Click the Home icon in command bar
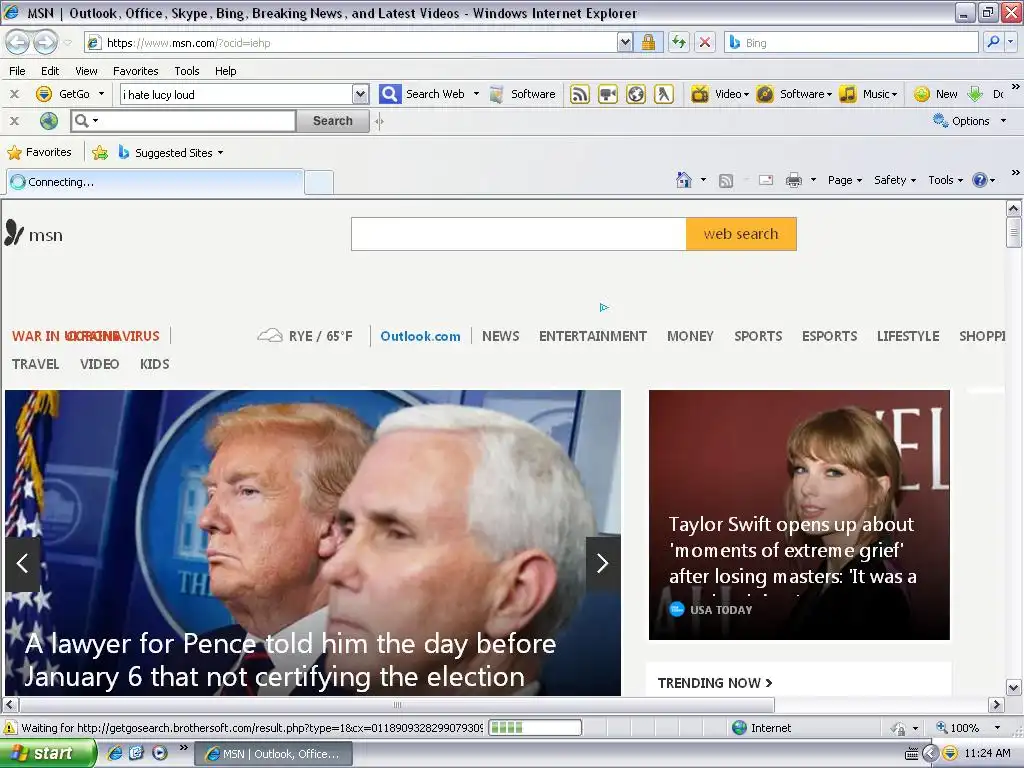Viewport: 1024px width, 768px height. [684, 180]
